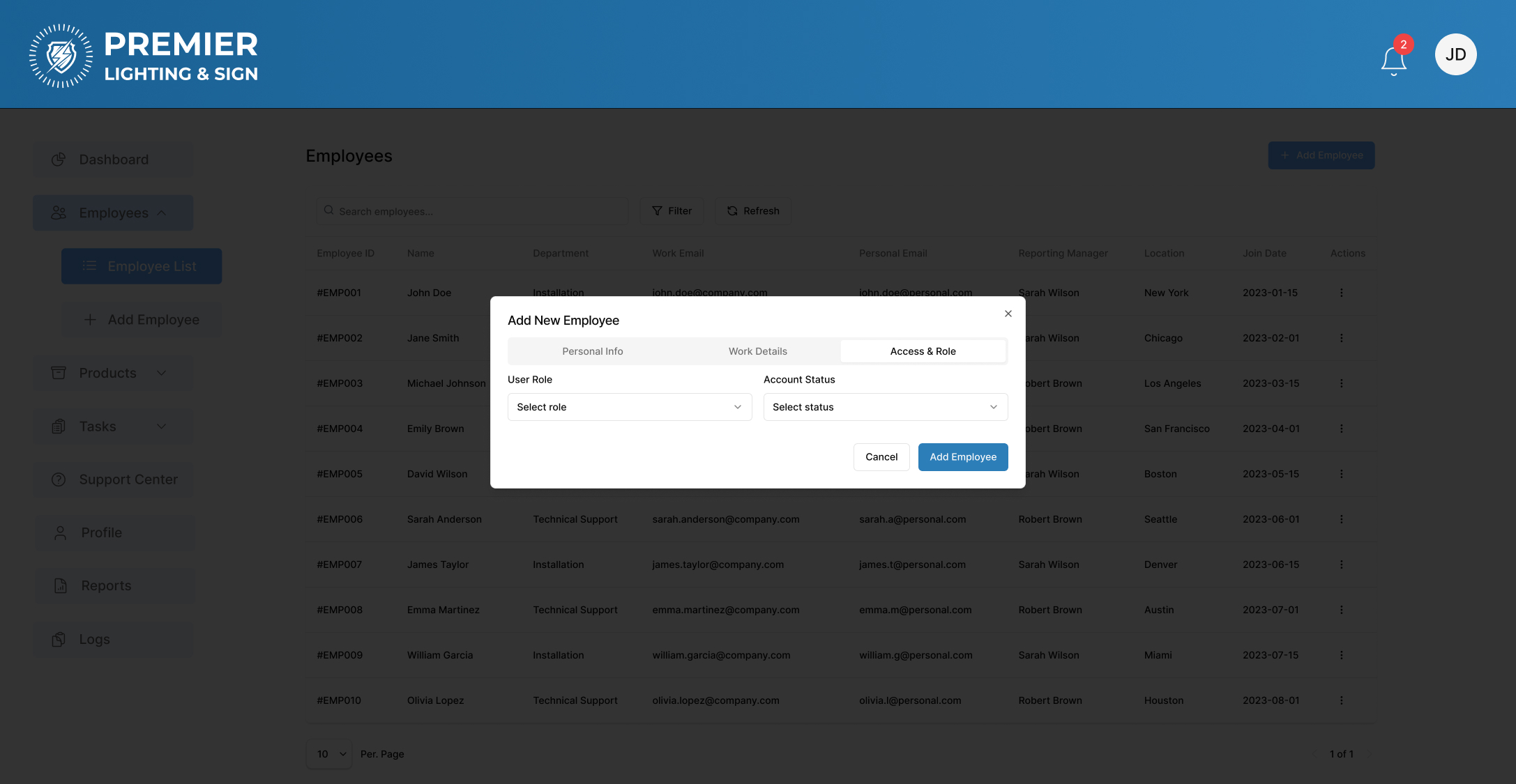Change the per page count dropdown

329,754
